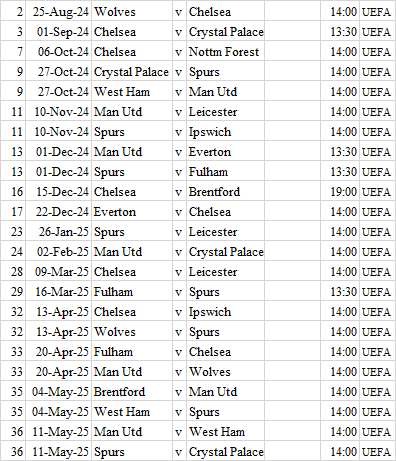This screenshot has width=396, height=461.
Task: Select the 26-Jan-25 date cell
Action: coord(59,232)
